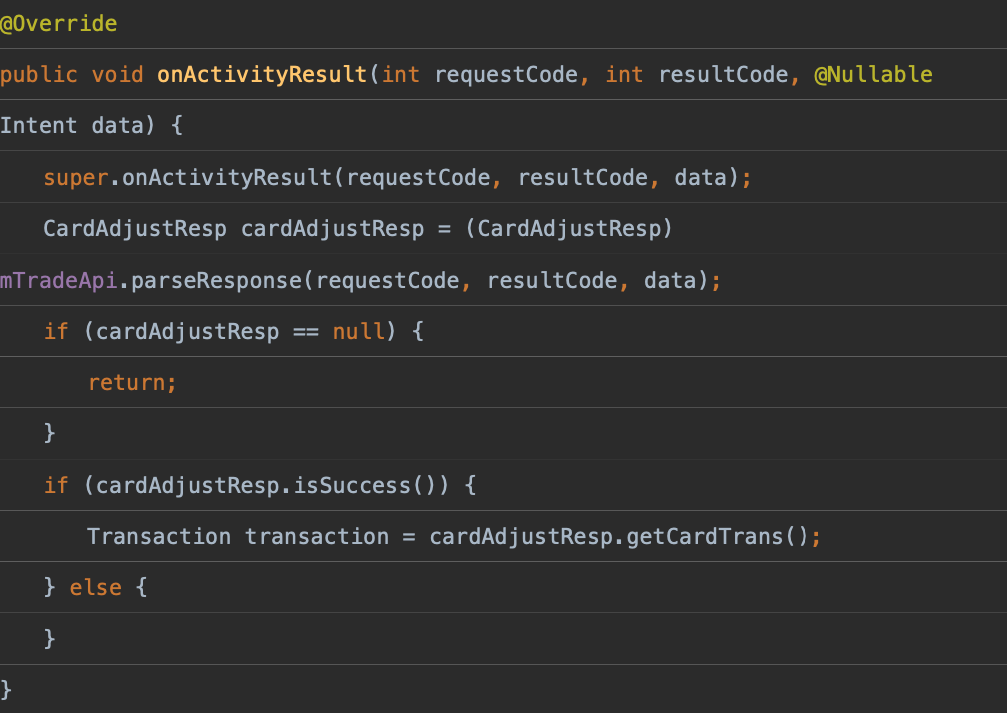Image resolution: width=1007 pixels, height=713 pixels.
Task: Click the == operator in the null check
Action: coord(306,332)
